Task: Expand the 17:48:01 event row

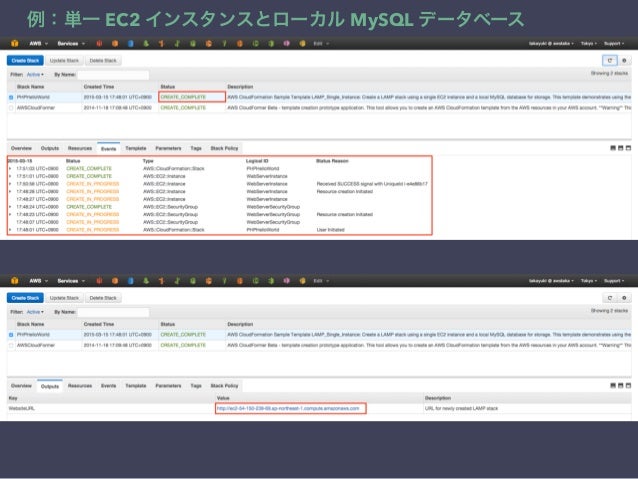Action: pos(10,230)
